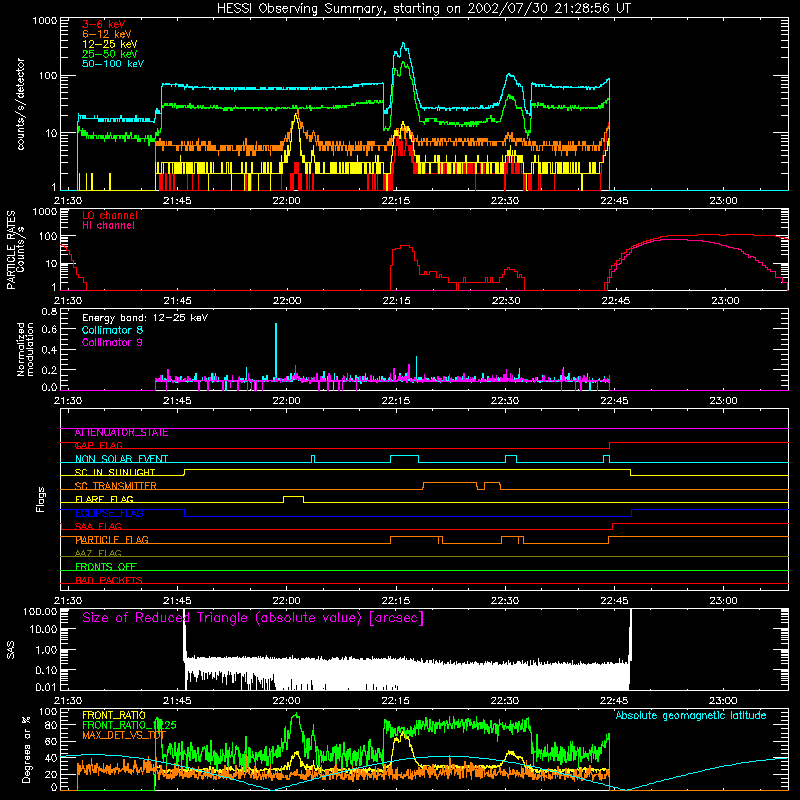The image size is (800, 800).
Task: Click the SC_TRANSMITTER flag label
Action: (115, 486)
